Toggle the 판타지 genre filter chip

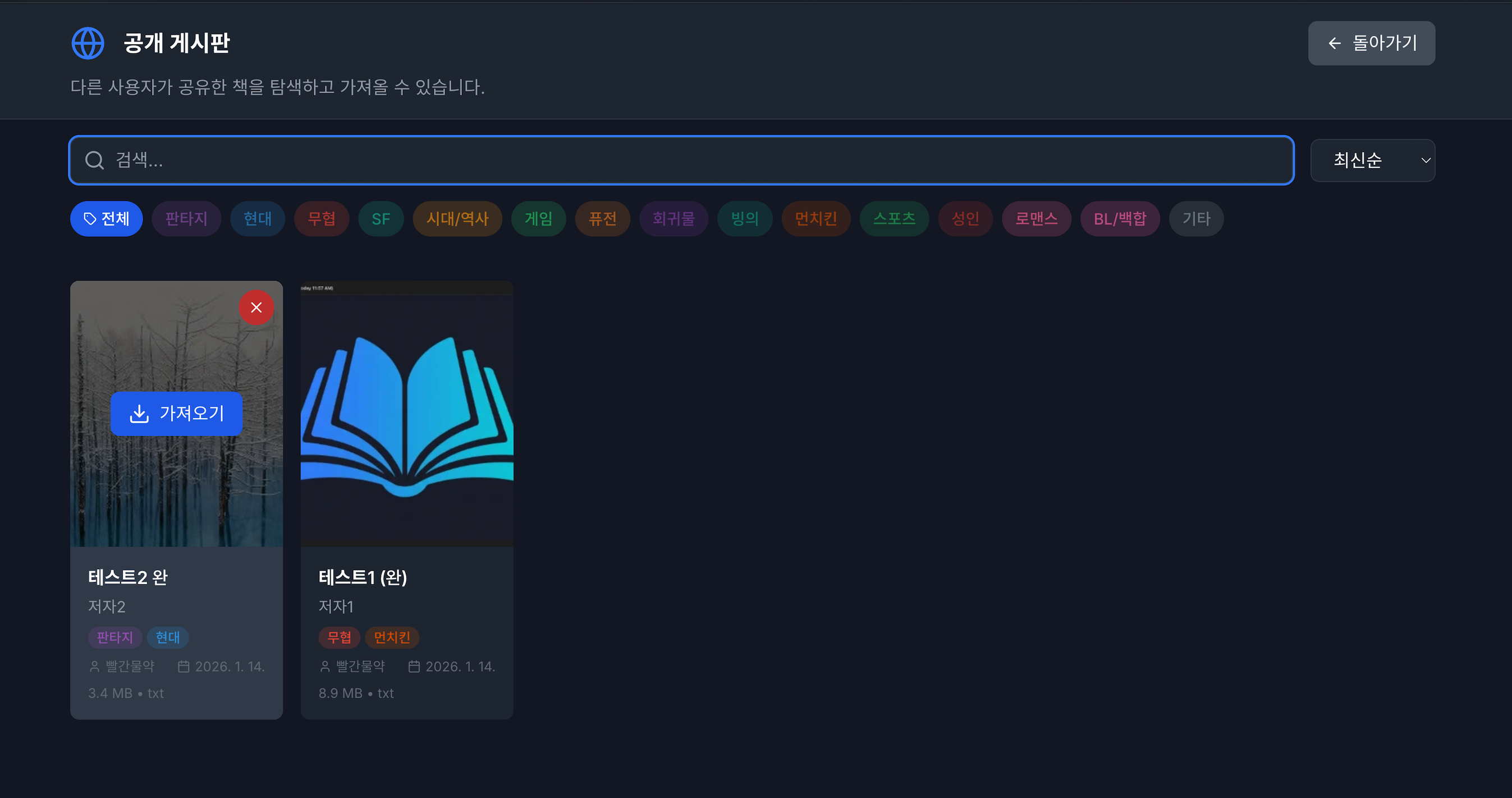tap(186, 219)
